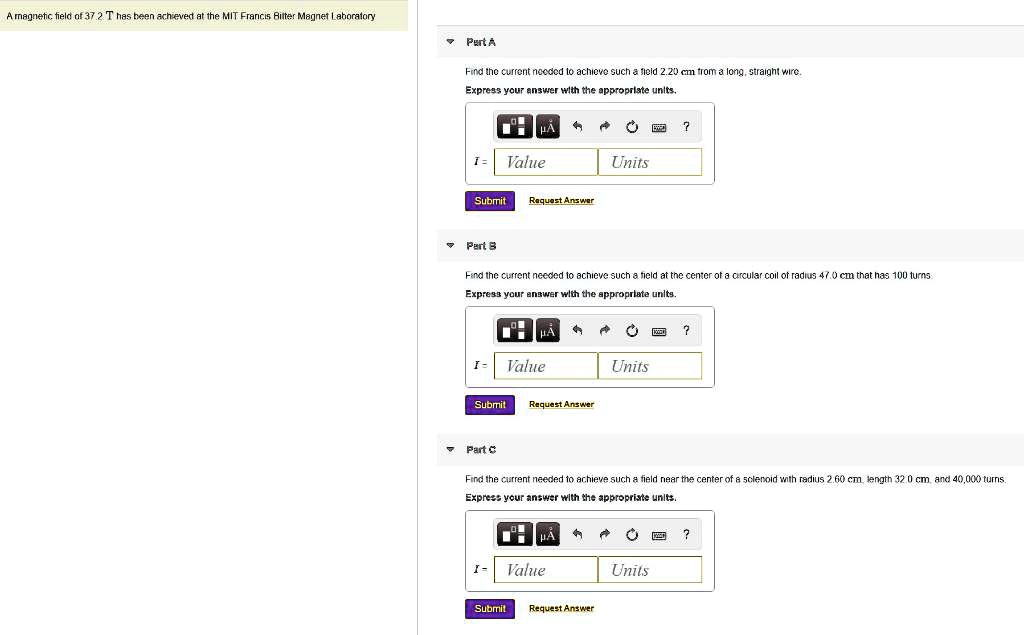Click the help question mark in Part C
This screenshot has width=1024, height=635.
[x=686, y=535]
